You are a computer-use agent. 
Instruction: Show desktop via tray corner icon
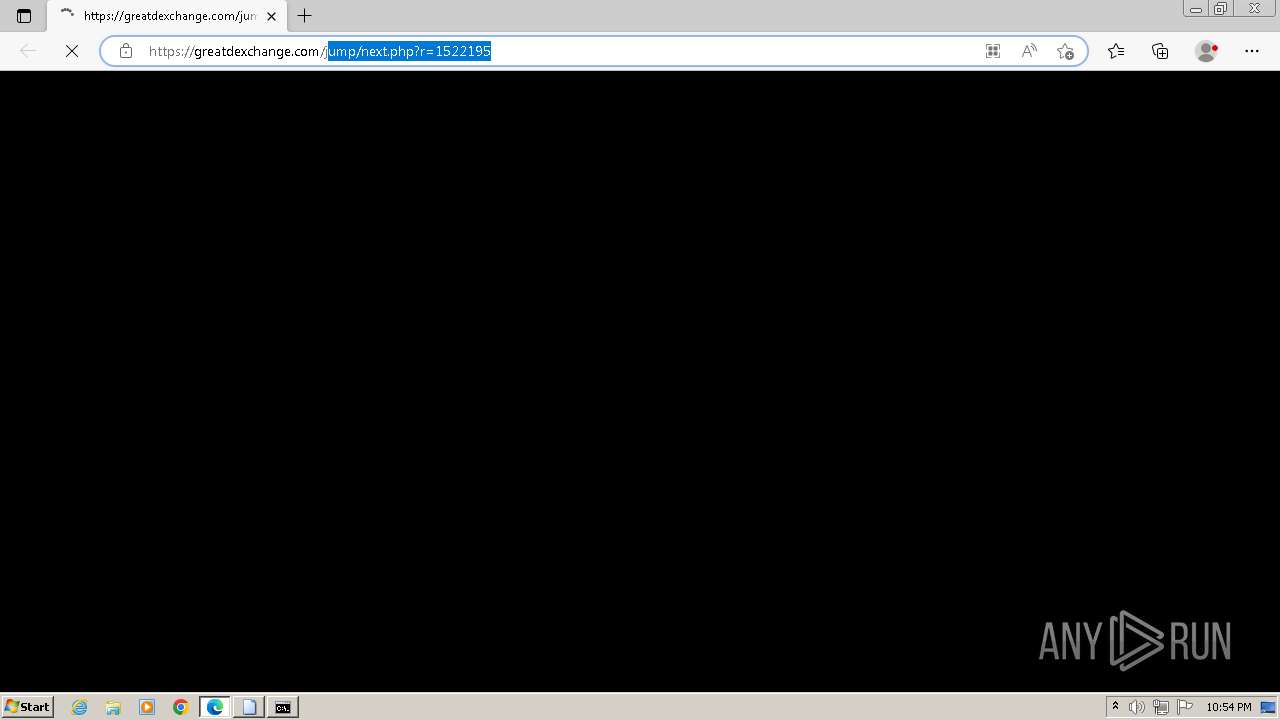1268,707
